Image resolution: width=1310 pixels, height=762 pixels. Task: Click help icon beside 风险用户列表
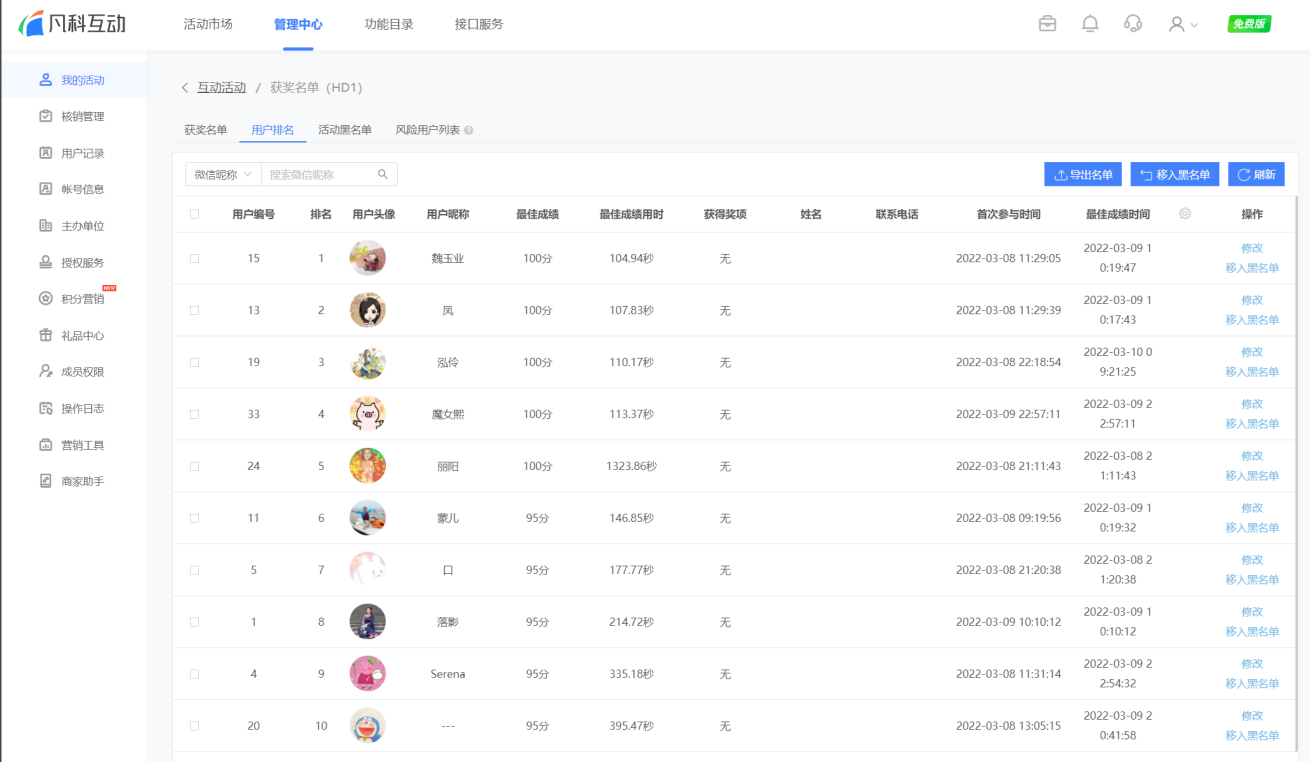click(x=469, y=131)
